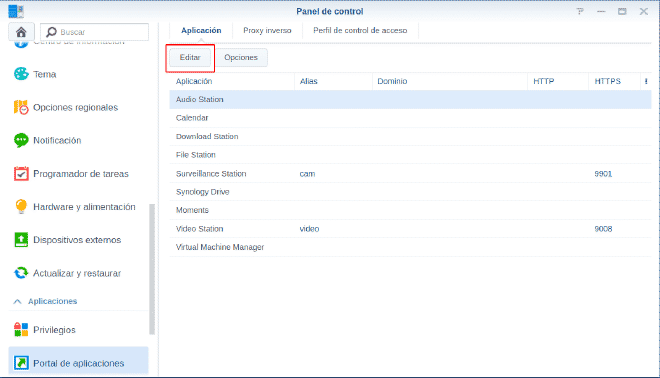Select the Download Station row
The image size is (660, 378).
click(x=410, y=136)
